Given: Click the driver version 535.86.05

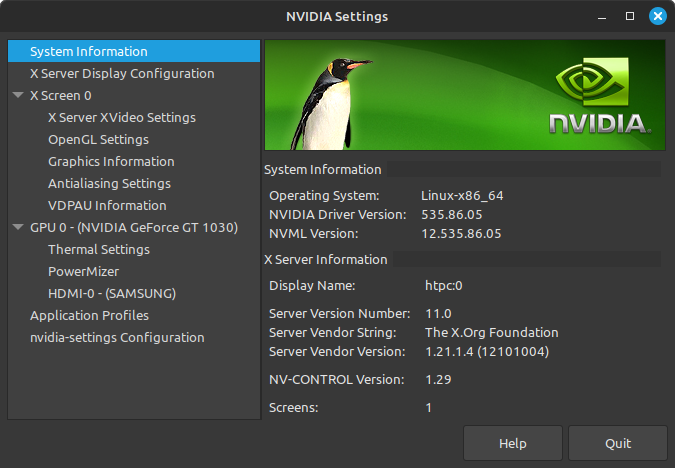Looking at the screenshot, I should pos(452,214).
